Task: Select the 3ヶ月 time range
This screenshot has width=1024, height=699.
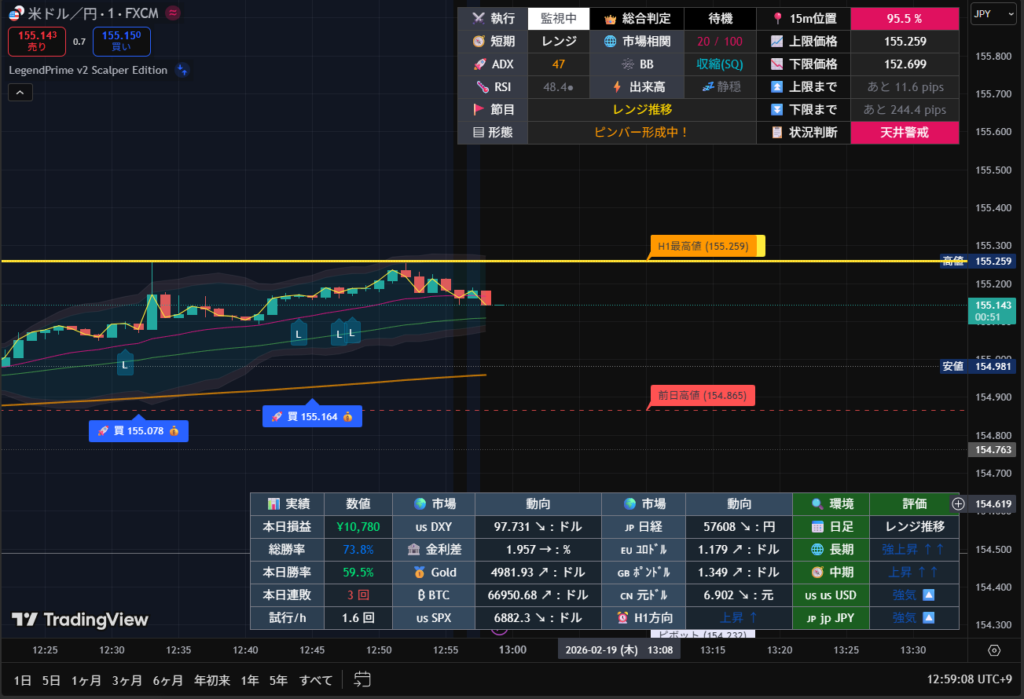Action: coord(127,680)
